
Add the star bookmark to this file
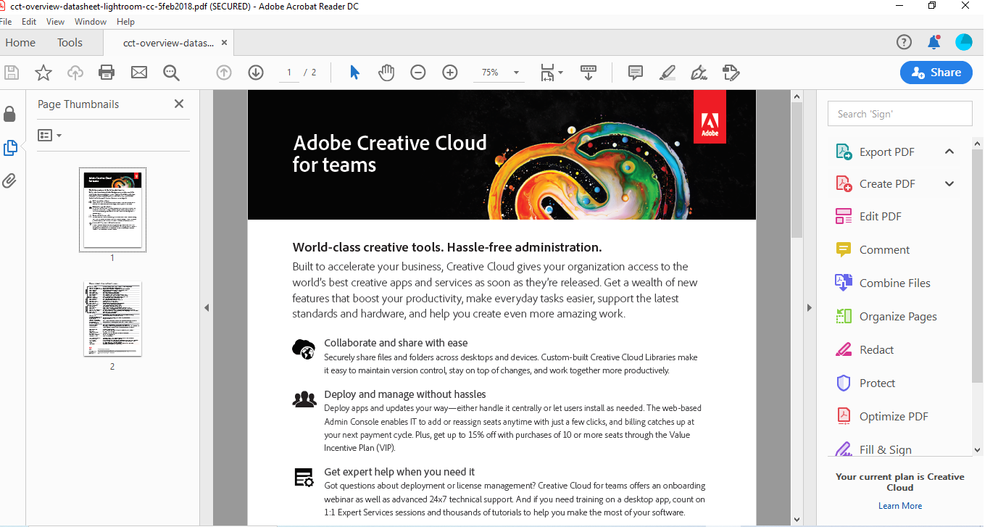pos(43,73)
